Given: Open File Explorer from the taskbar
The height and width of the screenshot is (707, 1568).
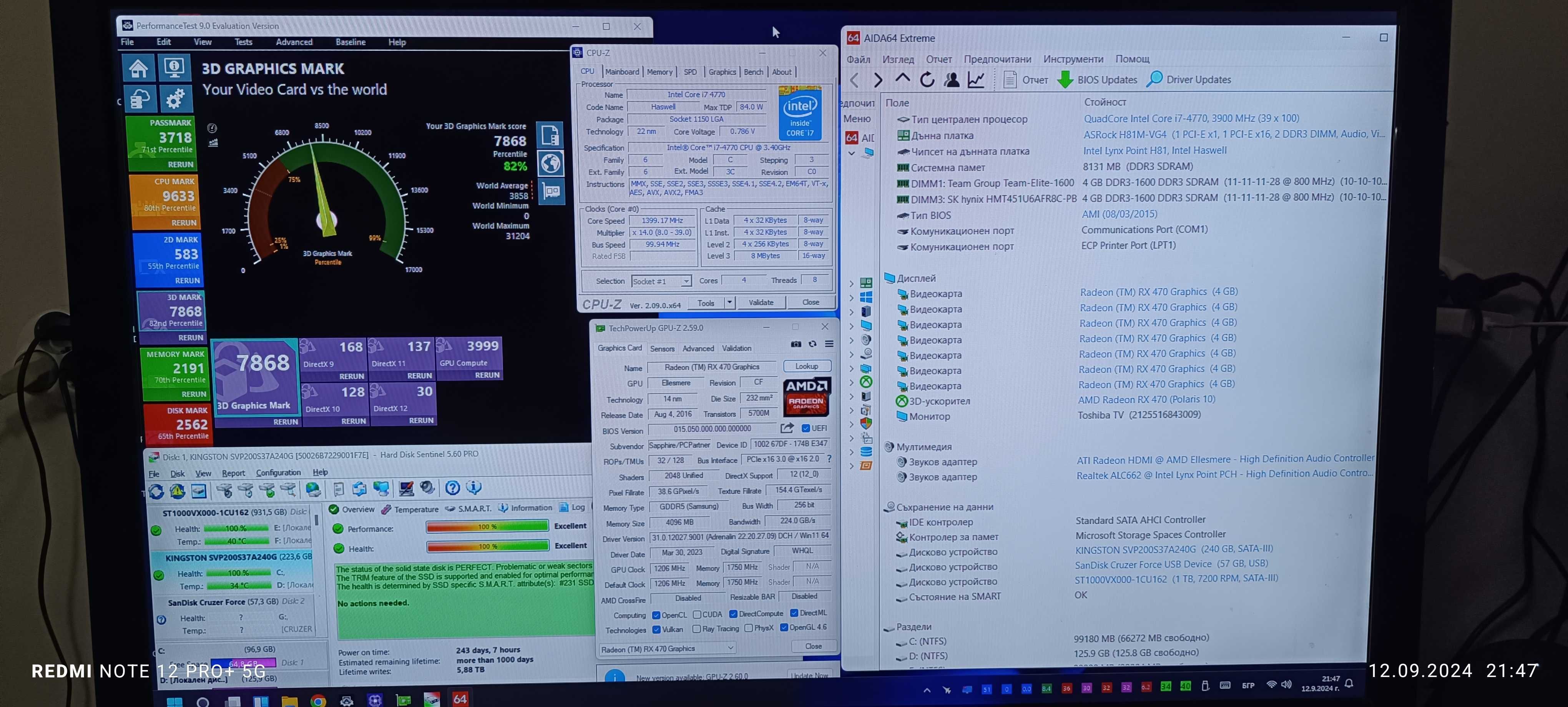Looking at the screenshot, I should click(x=289, y=701).
